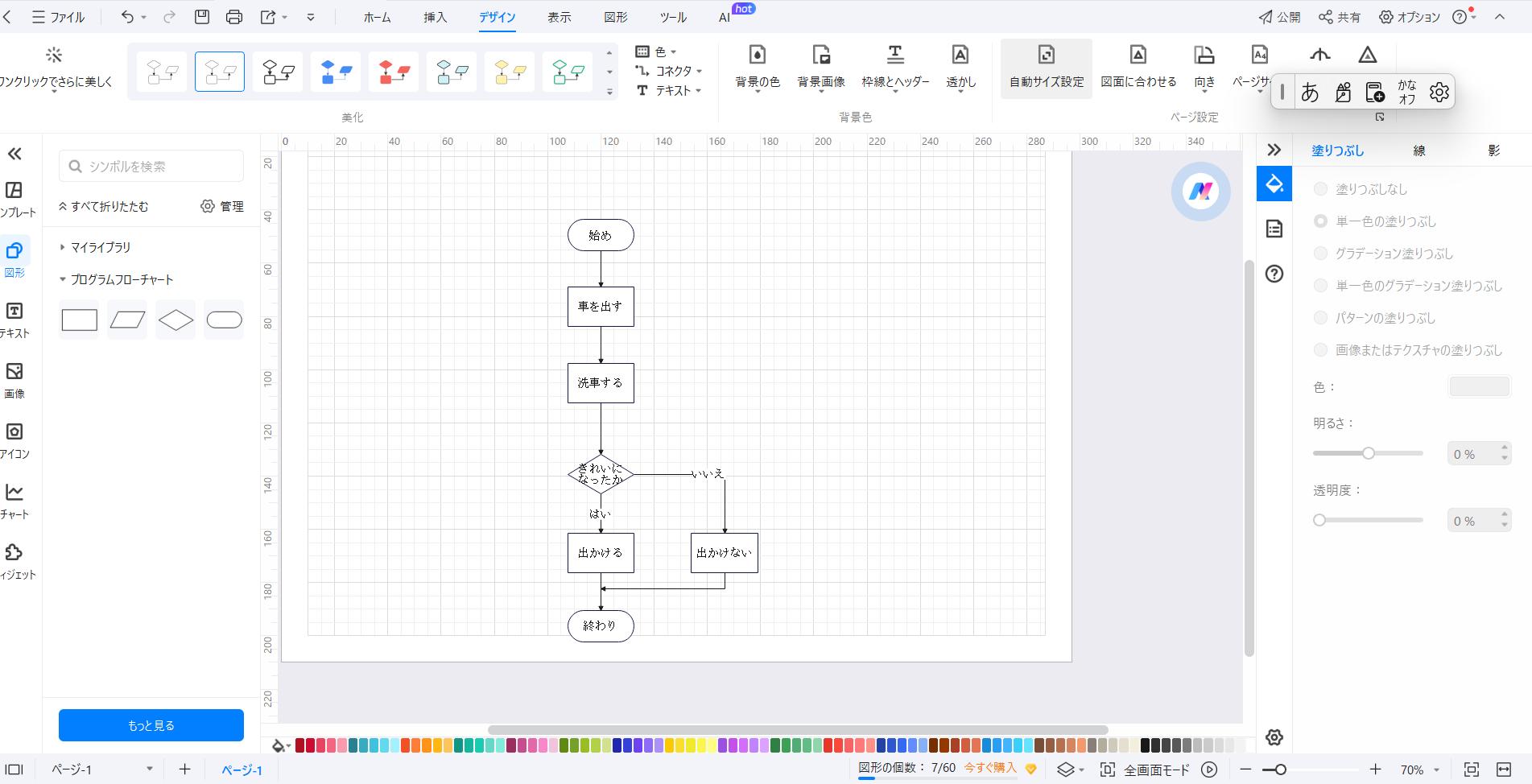
Task: Open the ウィジェット widget sidebar panel
Action: click(x=14, y=562)
